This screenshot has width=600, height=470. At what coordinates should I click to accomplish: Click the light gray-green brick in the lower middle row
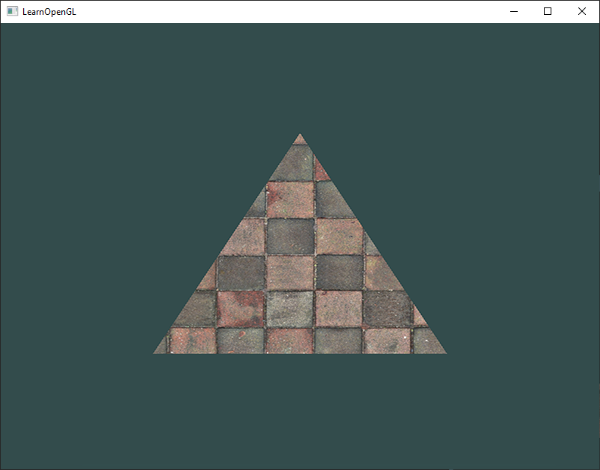[290, 309]
